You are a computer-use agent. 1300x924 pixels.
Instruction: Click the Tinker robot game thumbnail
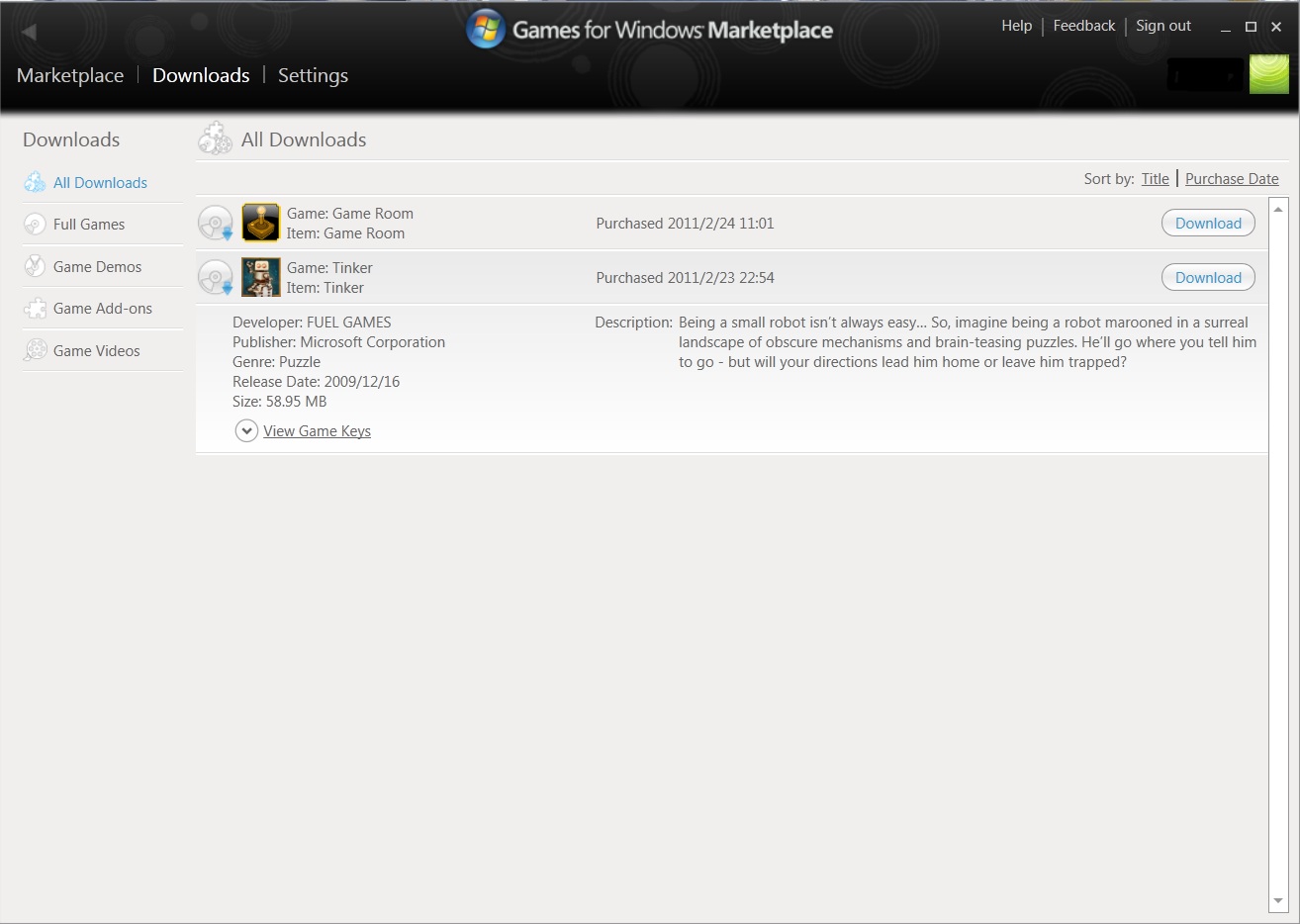pyautogui.click(x=261, y=278)
